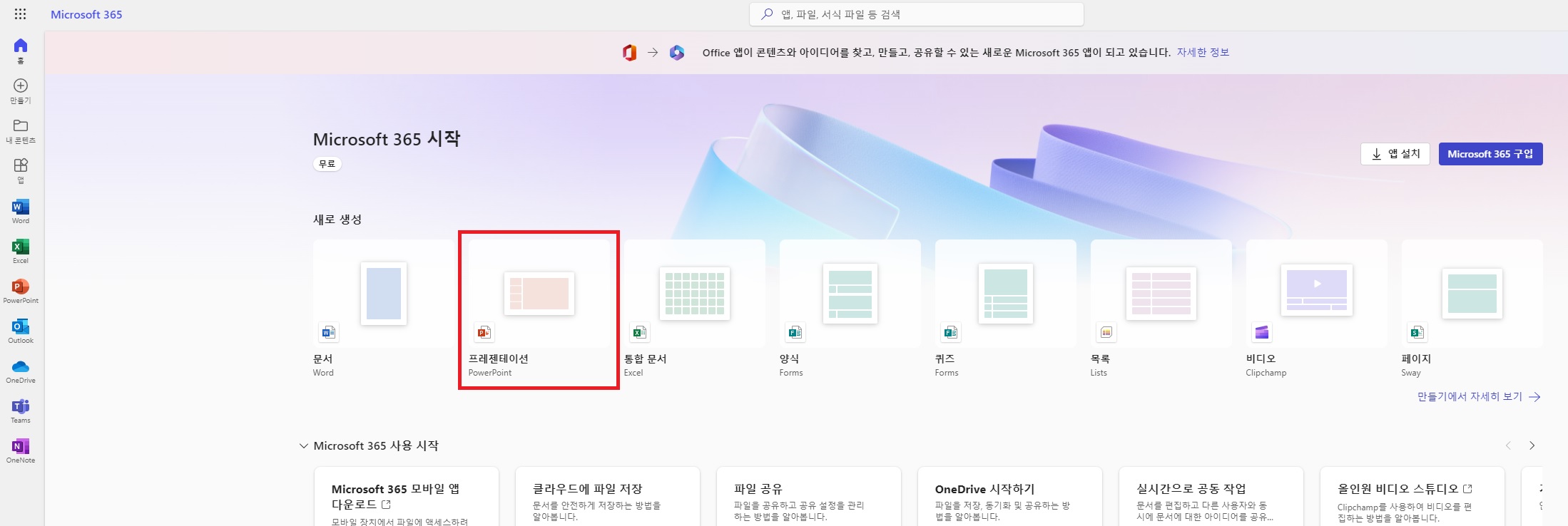Click the Lists icon on 목록 card
The width and height of the screenshot is (1568, 526).
coord(1106,332)
